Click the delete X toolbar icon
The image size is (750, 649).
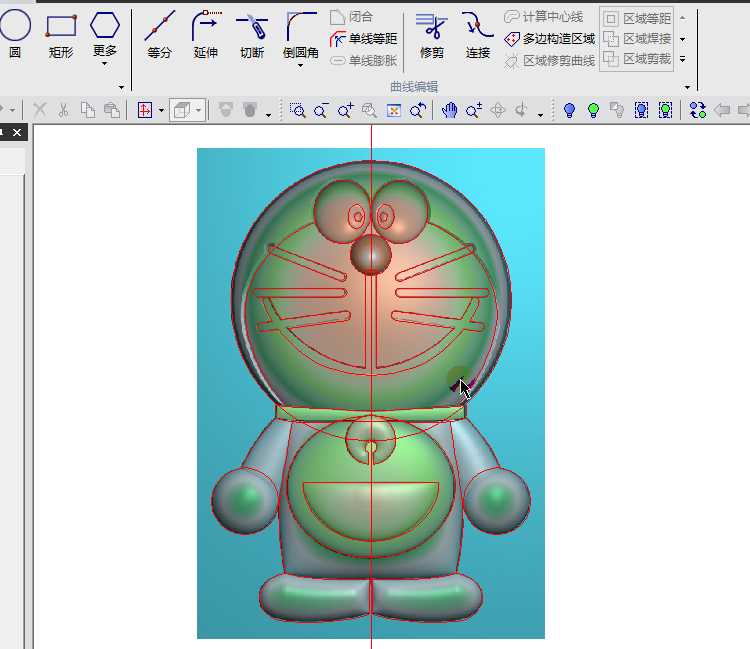coord(40,110)
